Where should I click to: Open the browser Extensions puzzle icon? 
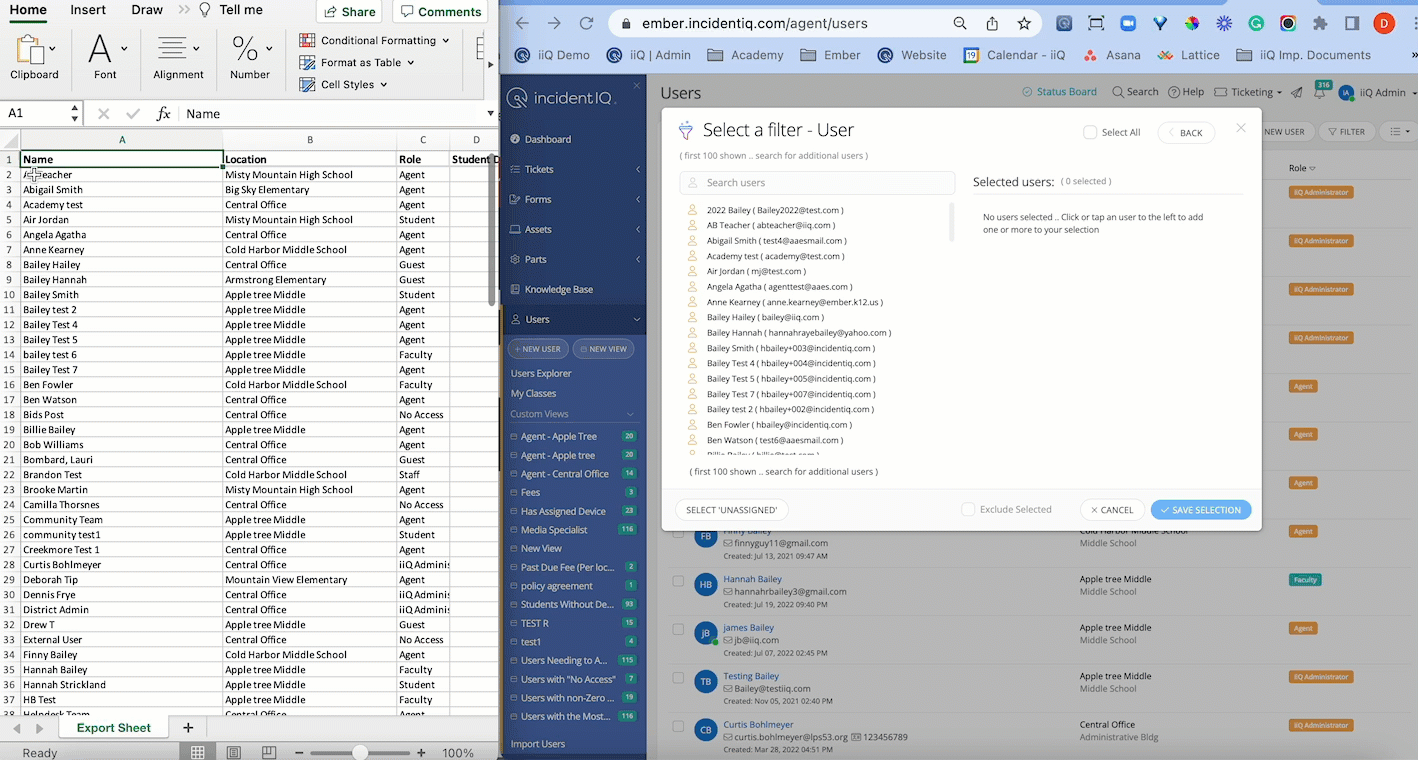tap(1320, 23)
